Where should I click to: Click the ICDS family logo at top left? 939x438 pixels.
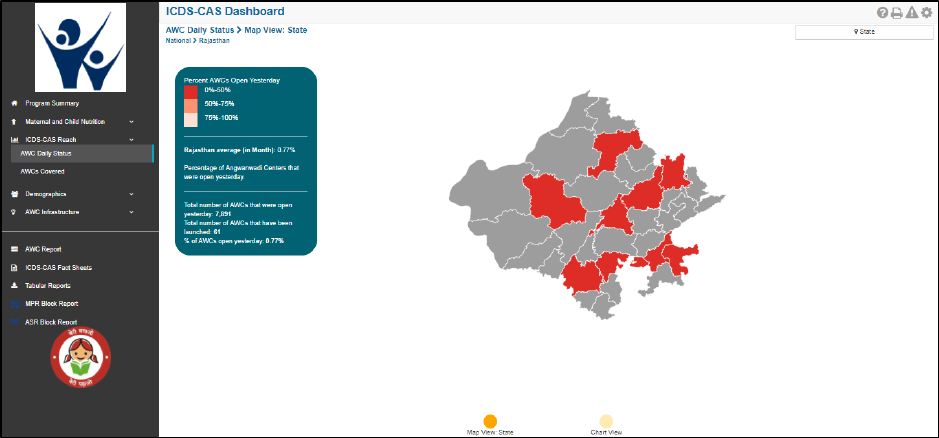tap(80, 47)
